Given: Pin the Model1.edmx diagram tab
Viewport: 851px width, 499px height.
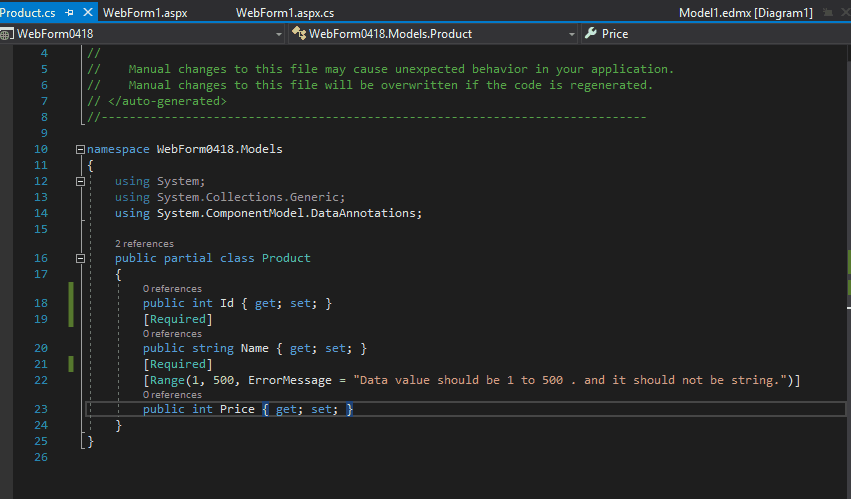Looking at the screenshot, I should tap(828, 12).
